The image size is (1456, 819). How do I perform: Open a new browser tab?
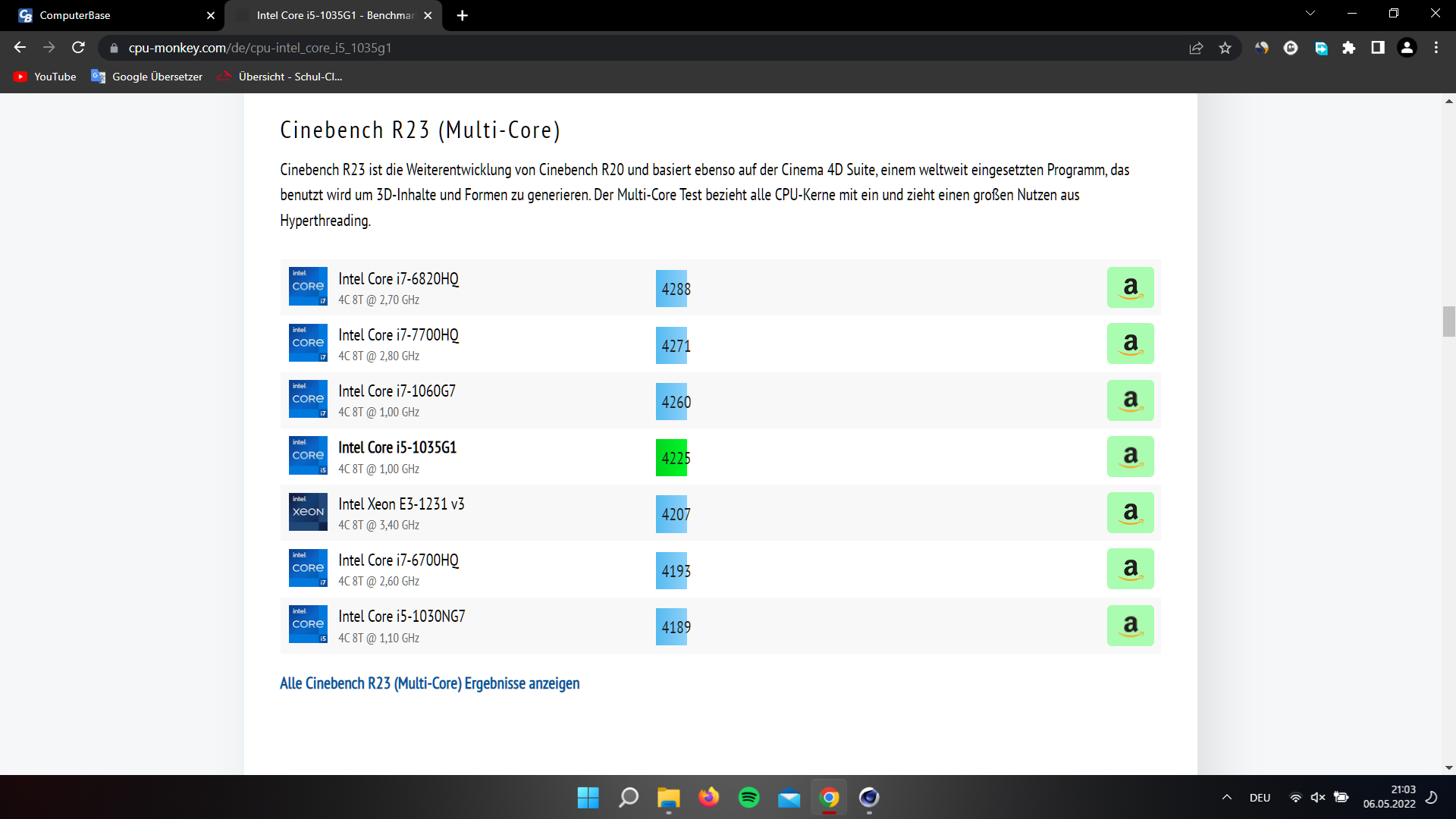tap(462, 15)
